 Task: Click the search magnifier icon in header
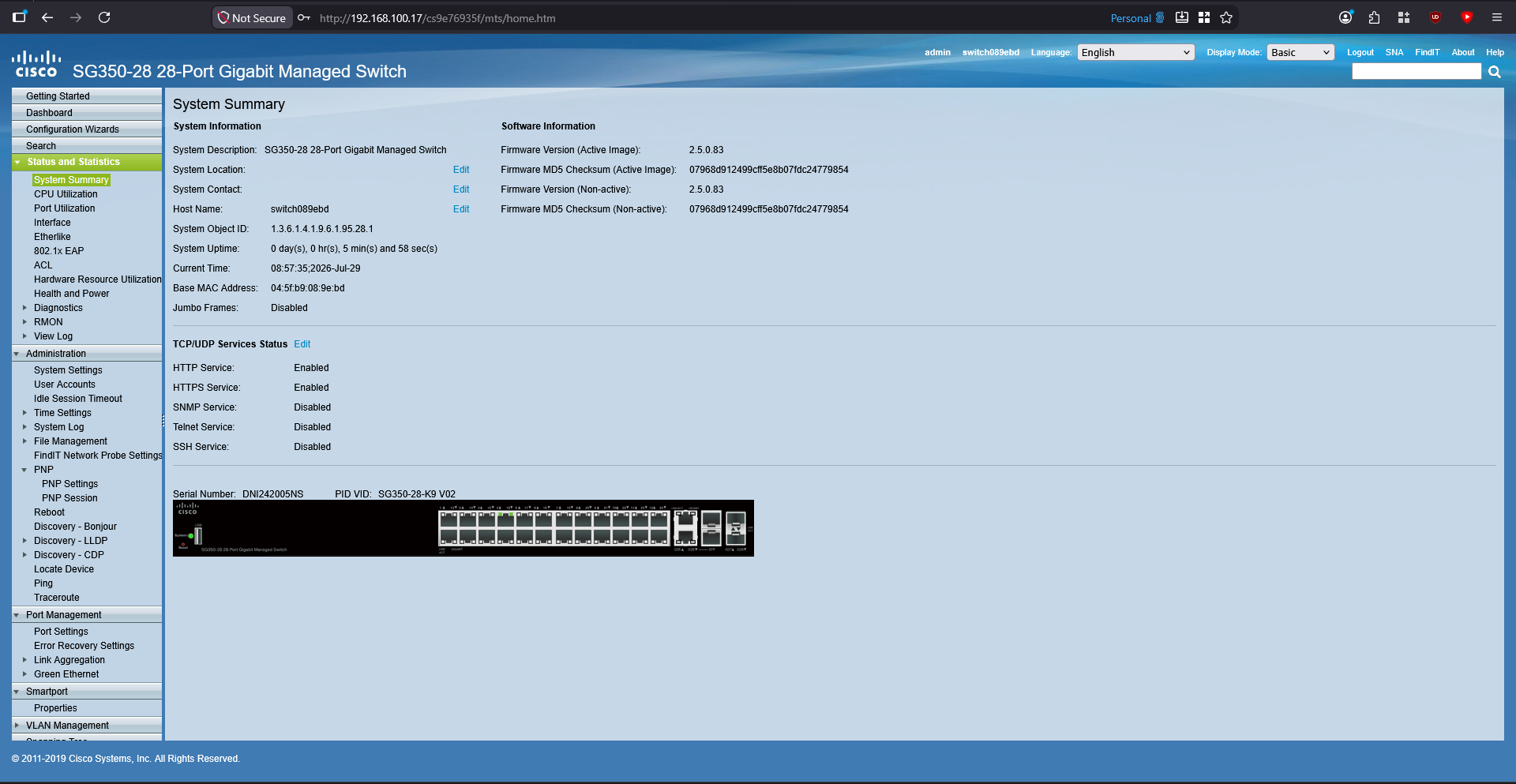(1494, 72)
